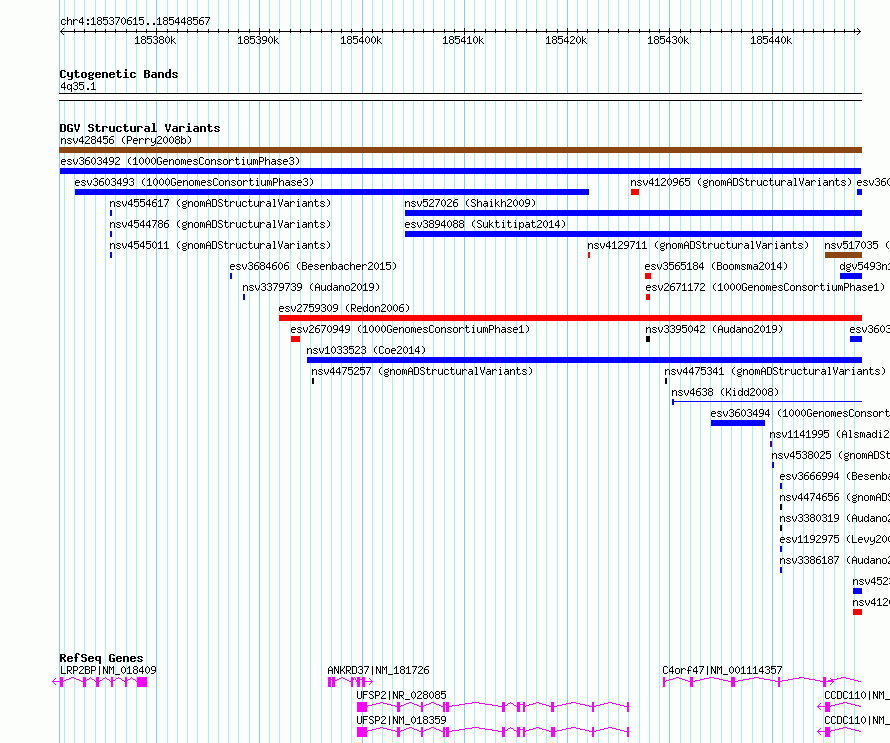Open variant nsv4545011 label

click(x=220, y=245)
